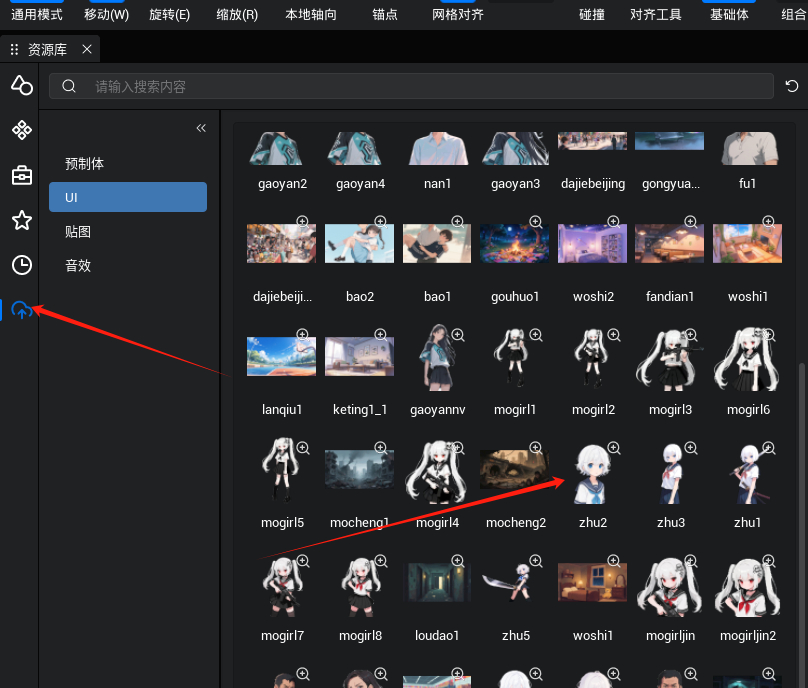Zoom preview of gouhuo1 image
This screenshot has height=688, width=808.
point(536,222)
